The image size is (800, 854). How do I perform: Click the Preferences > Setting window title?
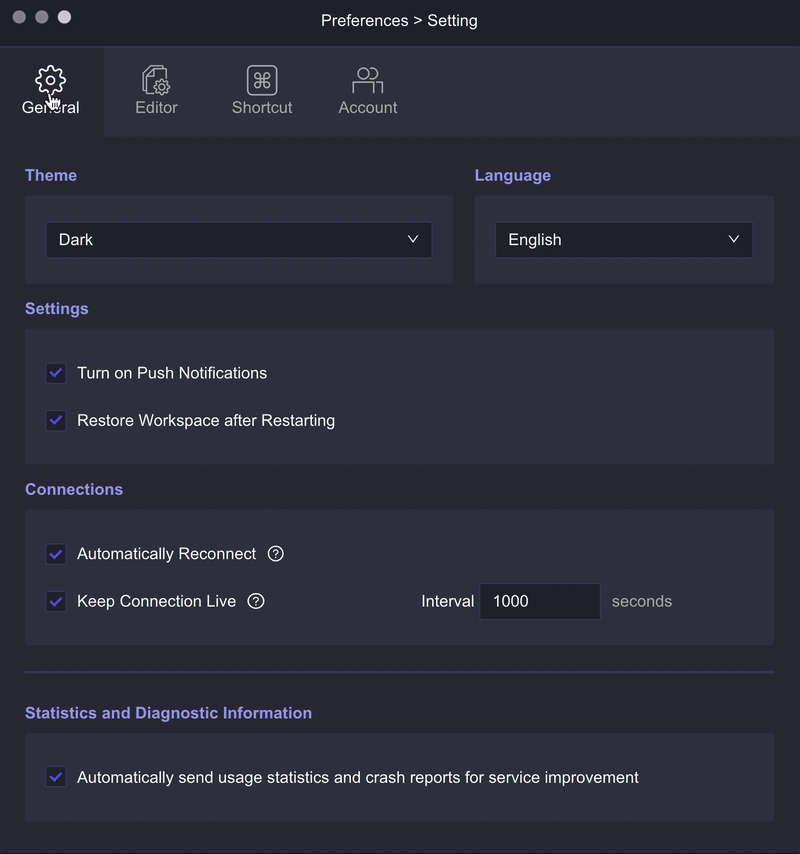click(x=399, y=21)
